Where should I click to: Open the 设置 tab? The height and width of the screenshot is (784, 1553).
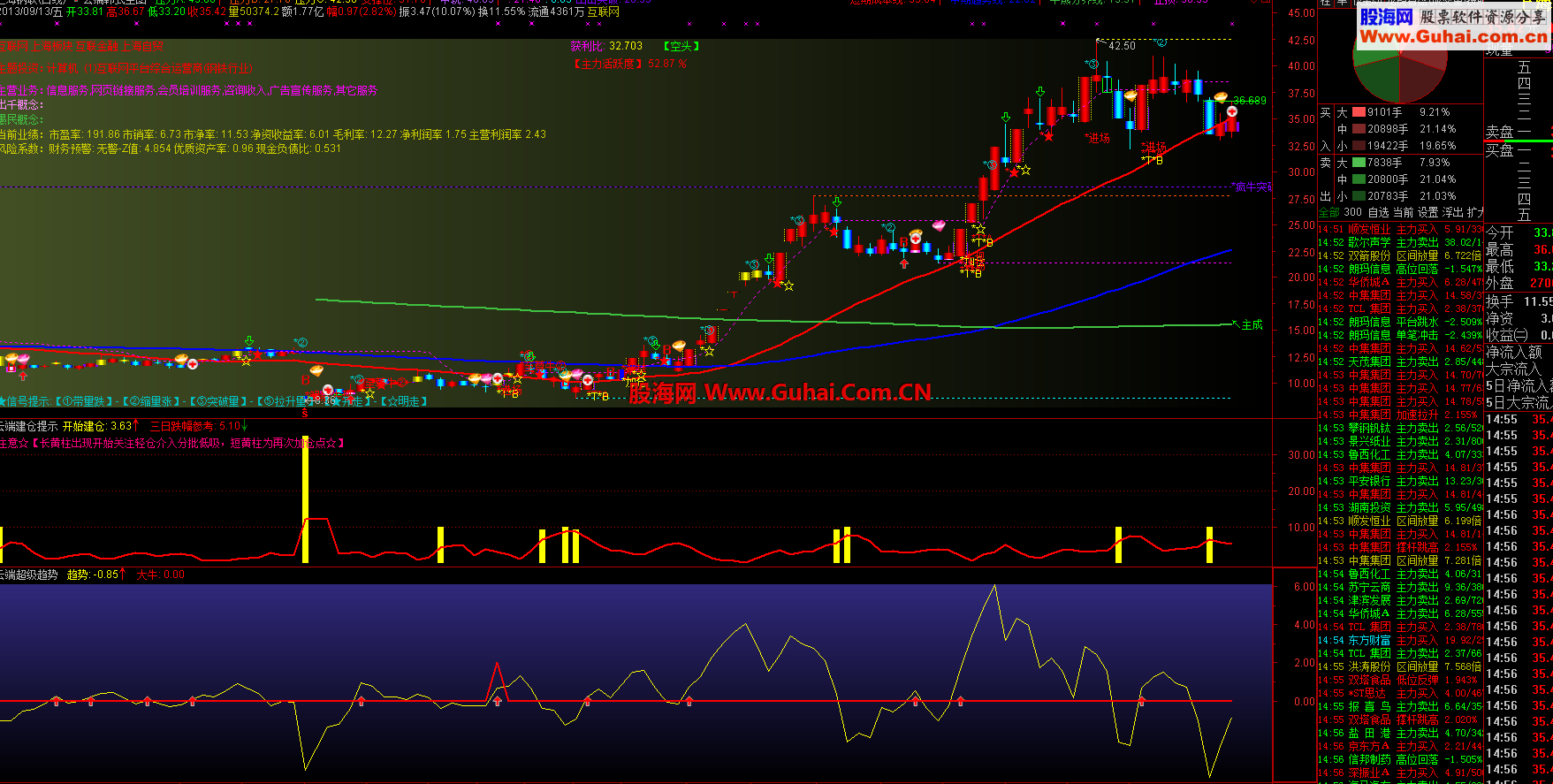pos(1427,212)
